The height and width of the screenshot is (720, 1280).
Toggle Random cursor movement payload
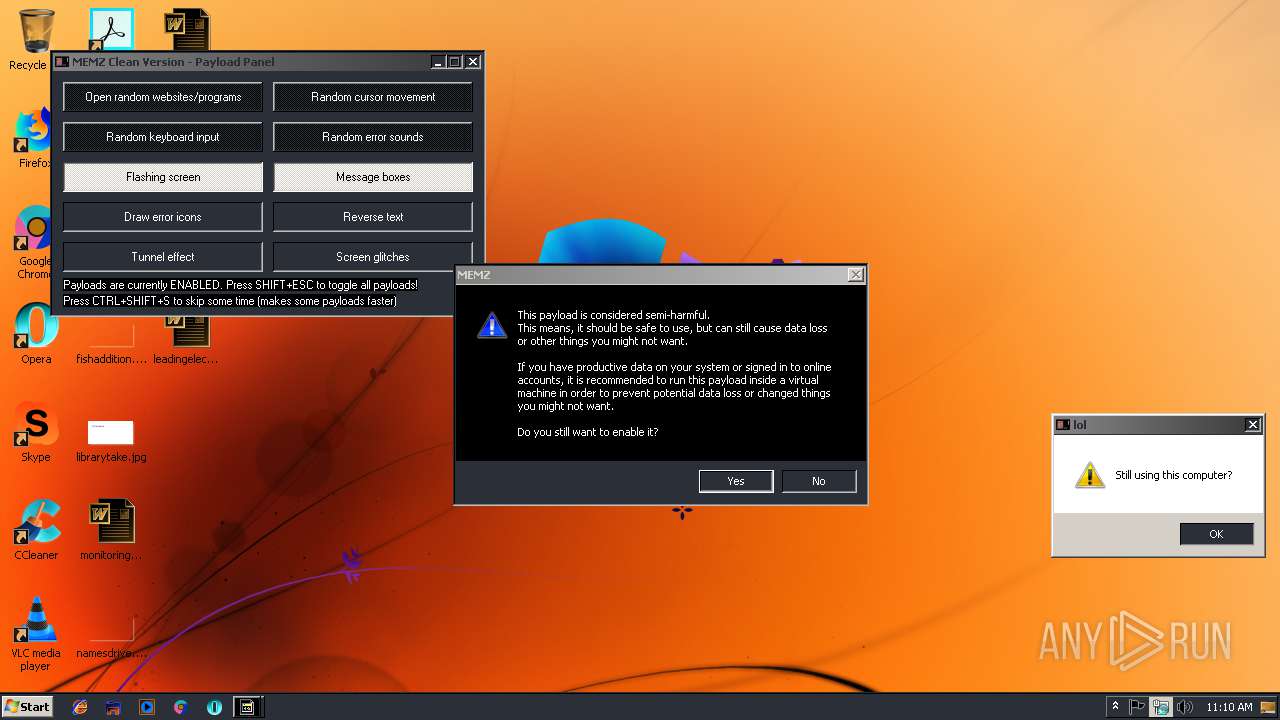coord(373,97)
